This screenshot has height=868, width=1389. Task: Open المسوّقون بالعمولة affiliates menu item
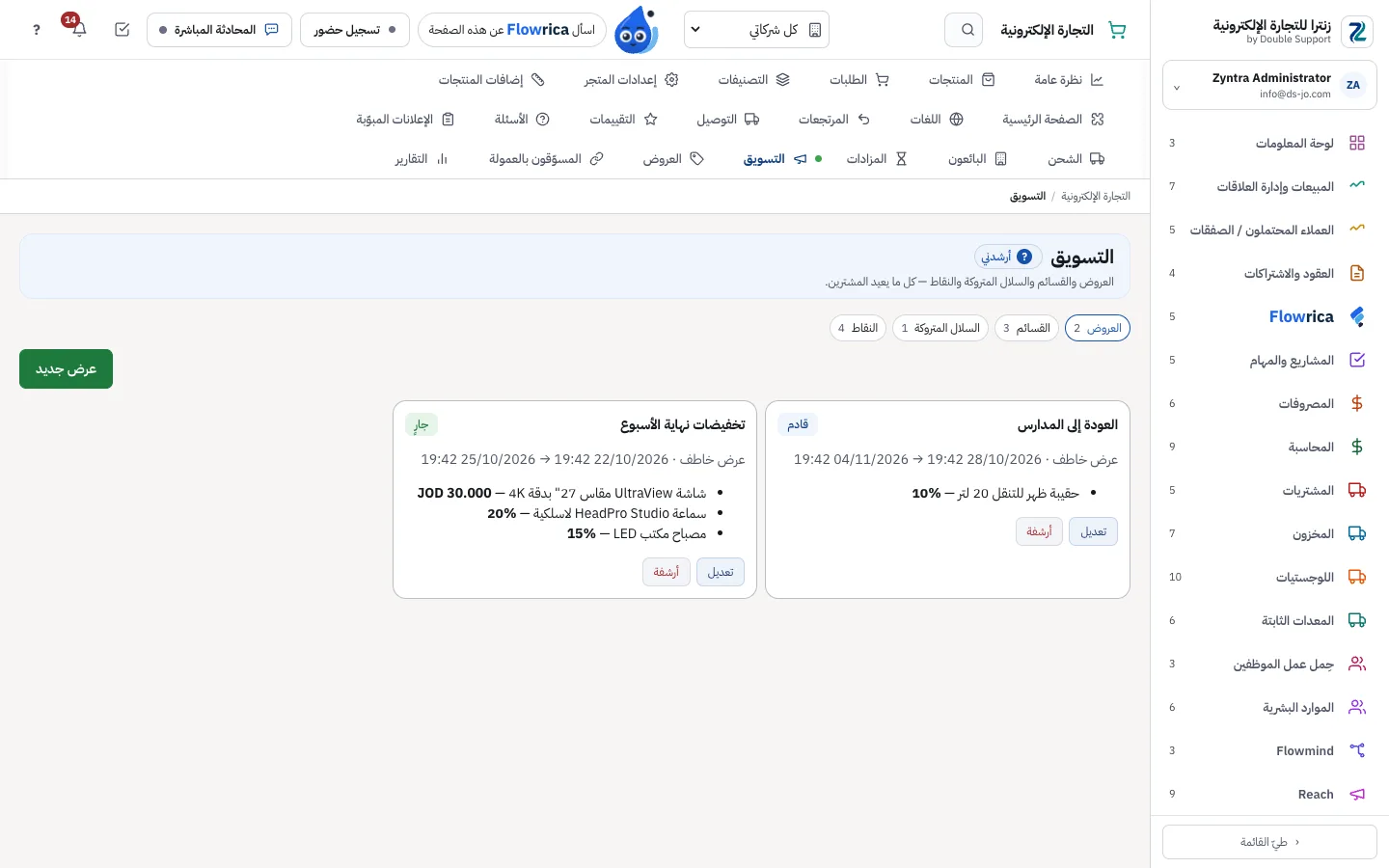[x=546, y=158]
